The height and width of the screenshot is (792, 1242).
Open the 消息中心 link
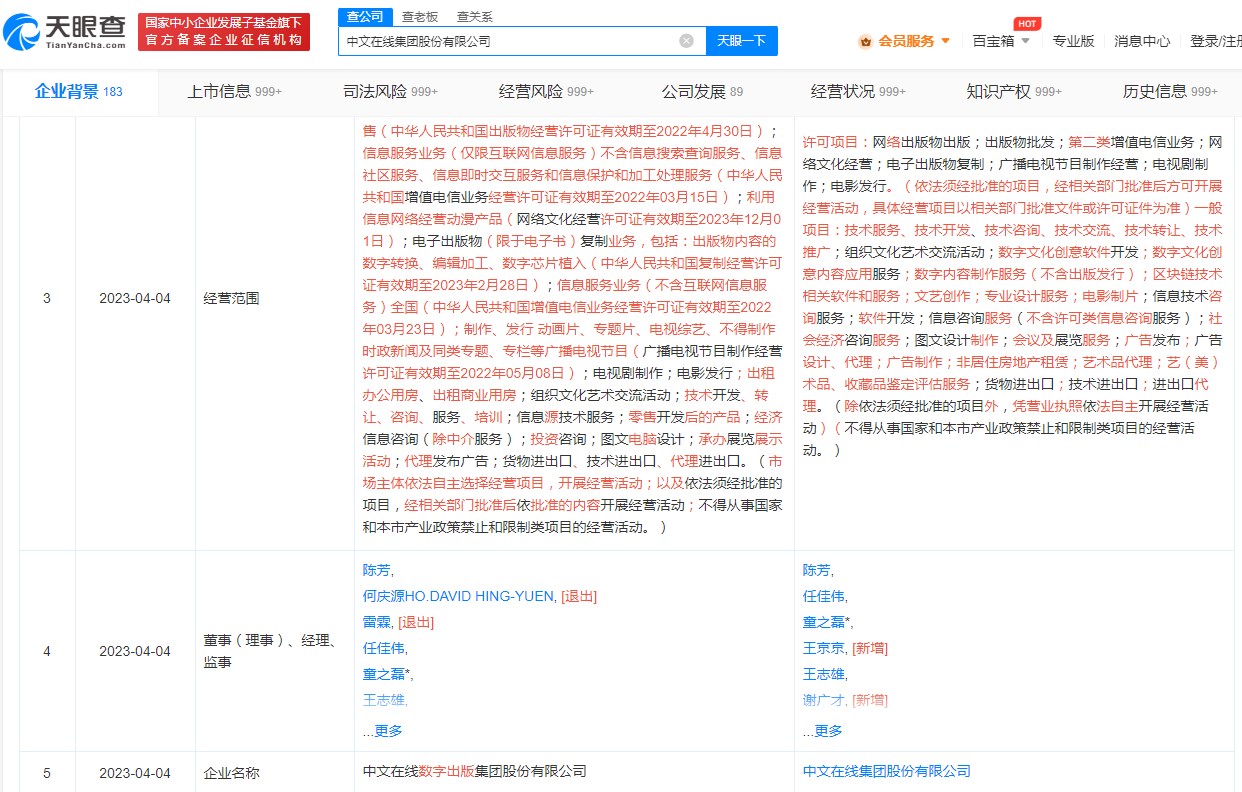pyautogui.click(x=1142, y=41)
